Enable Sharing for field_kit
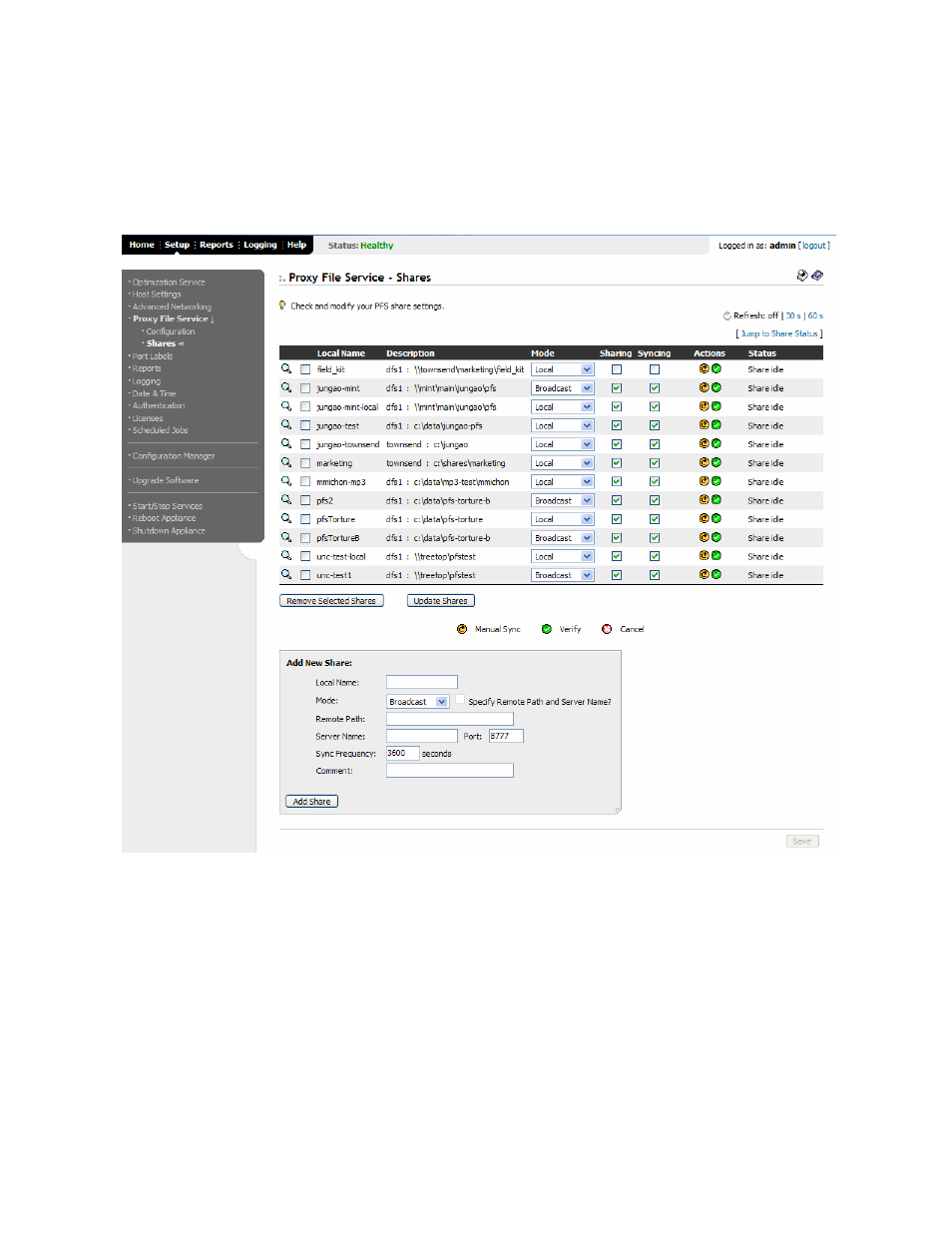 [617, 369]
